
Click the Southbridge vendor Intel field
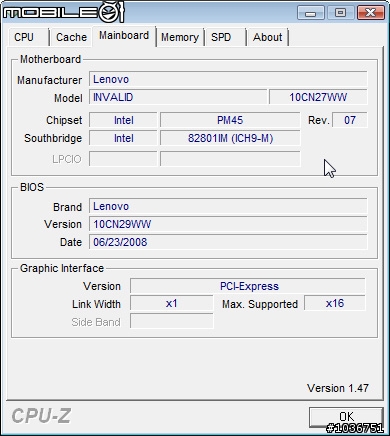point(123,138)
